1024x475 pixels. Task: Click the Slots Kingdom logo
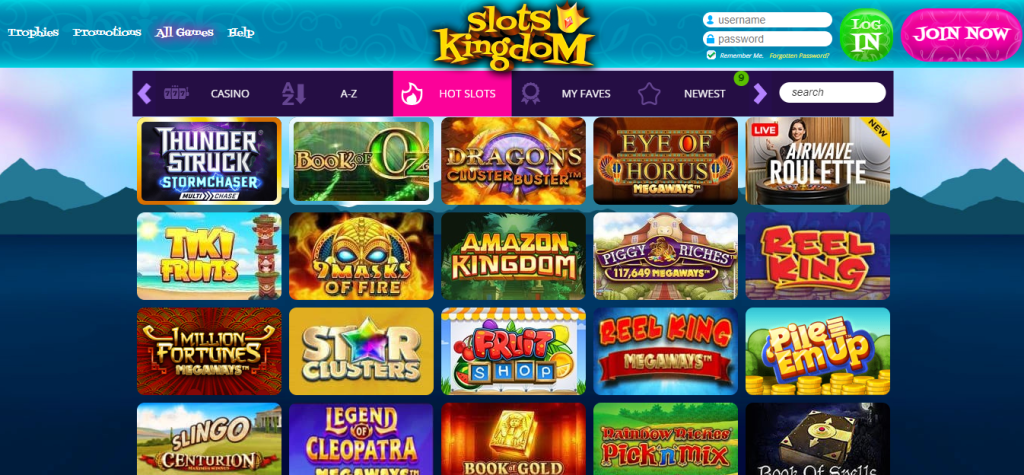click(x=513, y=36)
